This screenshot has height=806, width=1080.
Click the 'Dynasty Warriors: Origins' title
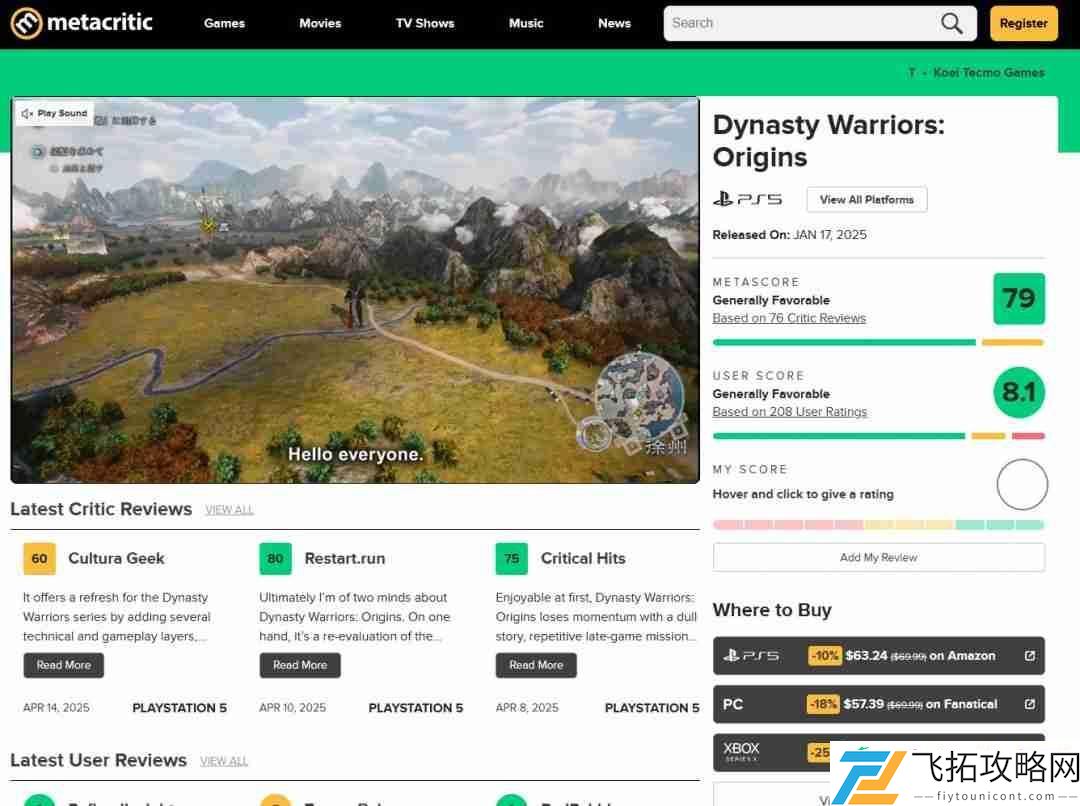829,141
